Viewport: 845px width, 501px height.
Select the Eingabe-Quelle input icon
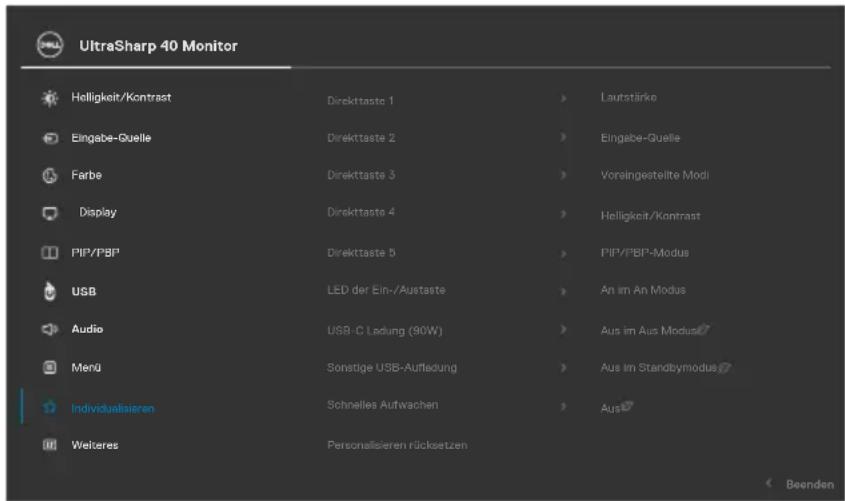pyautogui.click(x=50, y=138)
